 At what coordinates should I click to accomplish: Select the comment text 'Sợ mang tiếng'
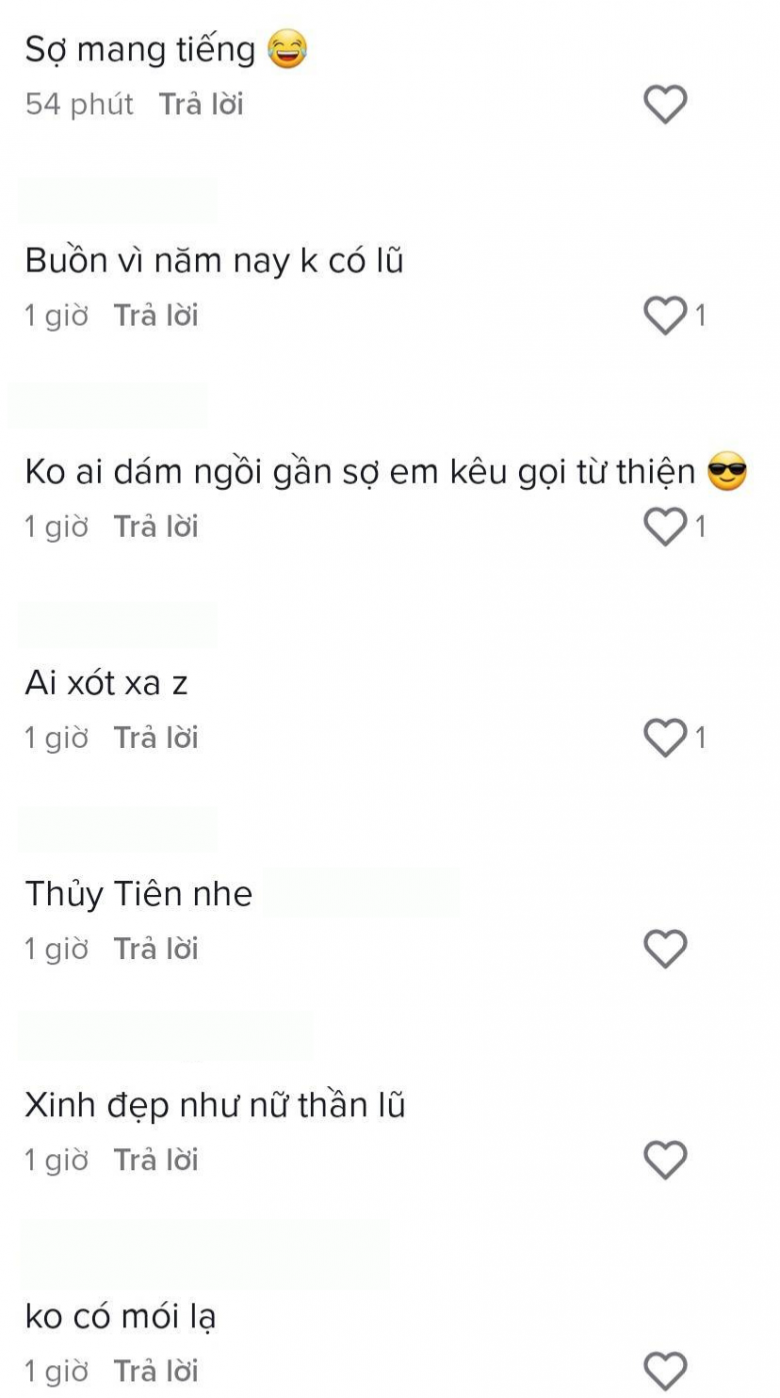140,50
